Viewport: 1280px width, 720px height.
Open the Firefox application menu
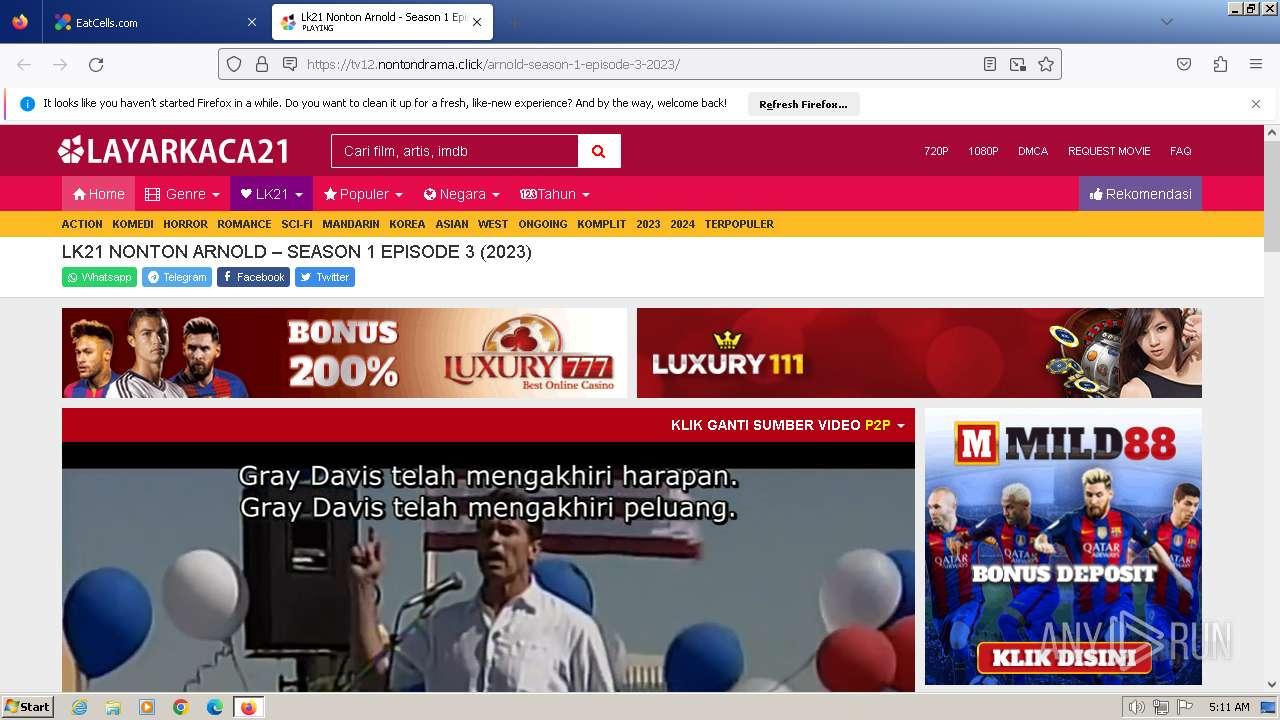(x=1256, y=64)
